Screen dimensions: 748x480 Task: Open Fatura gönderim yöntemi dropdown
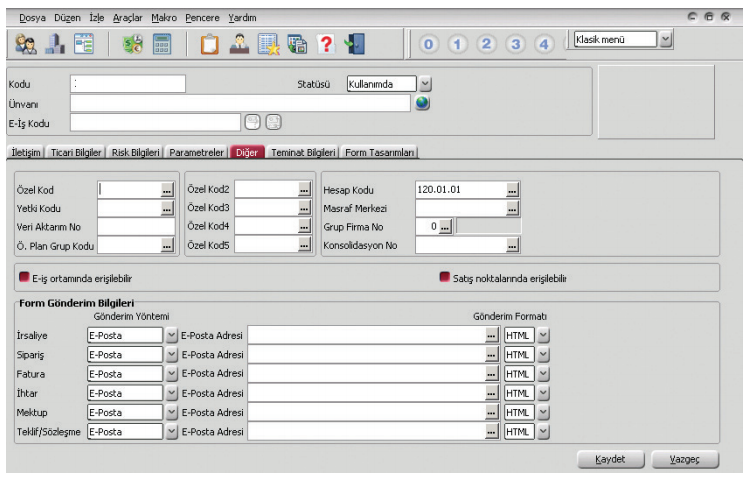point(171,373)
